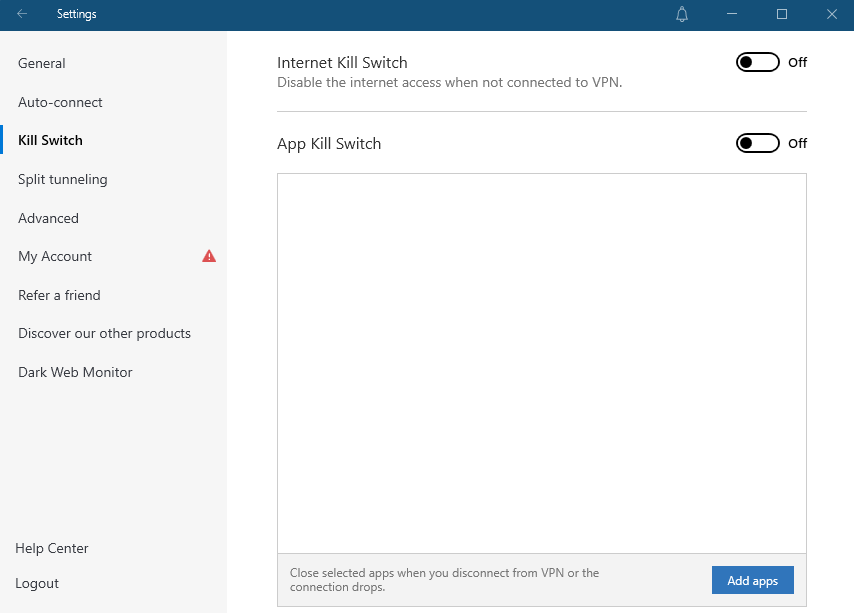The image size is (854, 613).
Task: Minimize the Settings window
Action: click(733, 14)
